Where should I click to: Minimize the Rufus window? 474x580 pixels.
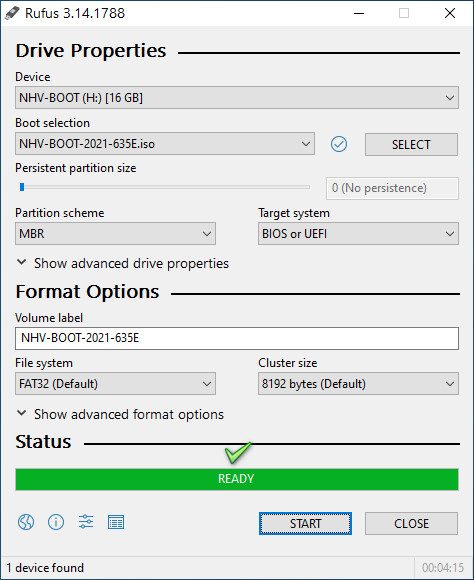click(359, 13)
